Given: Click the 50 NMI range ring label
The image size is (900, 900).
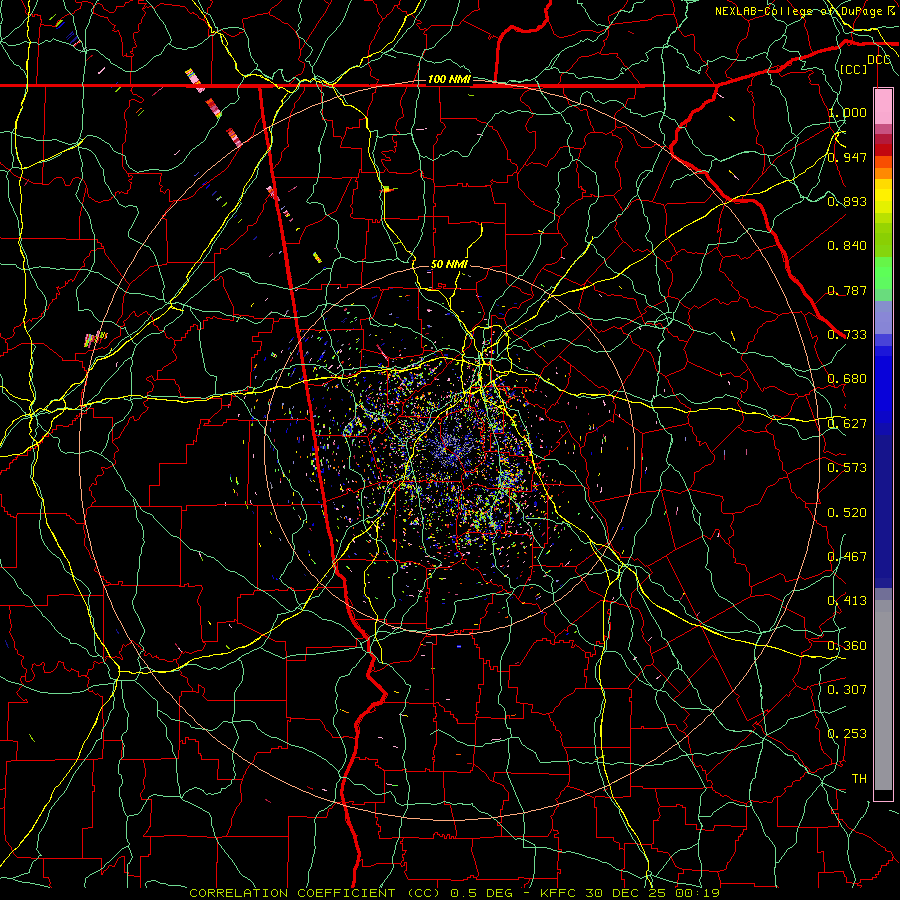Looking at the screenshot, I should [449, 264].
